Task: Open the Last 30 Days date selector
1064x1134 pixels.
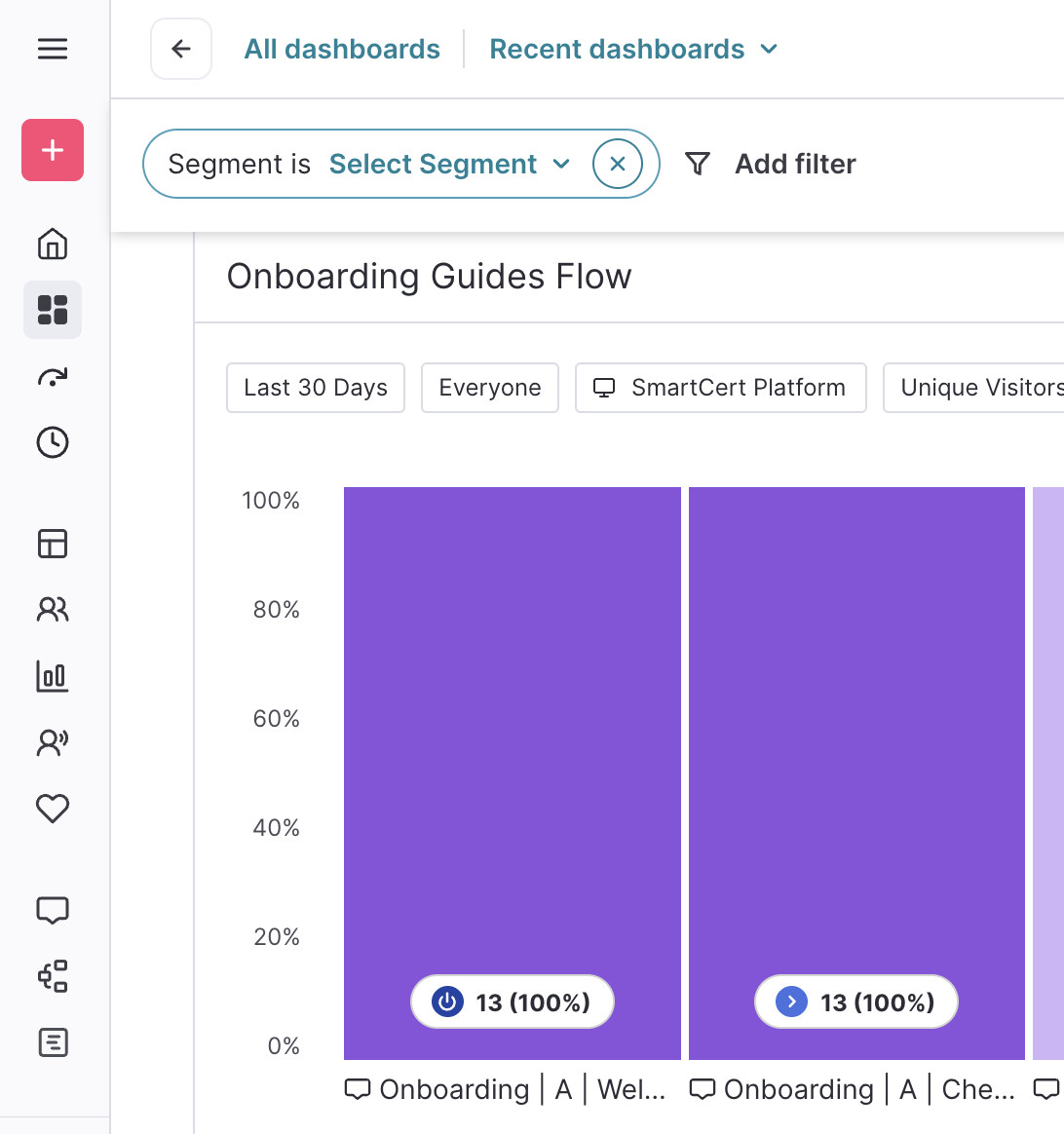Action: (x=316, y=388)
